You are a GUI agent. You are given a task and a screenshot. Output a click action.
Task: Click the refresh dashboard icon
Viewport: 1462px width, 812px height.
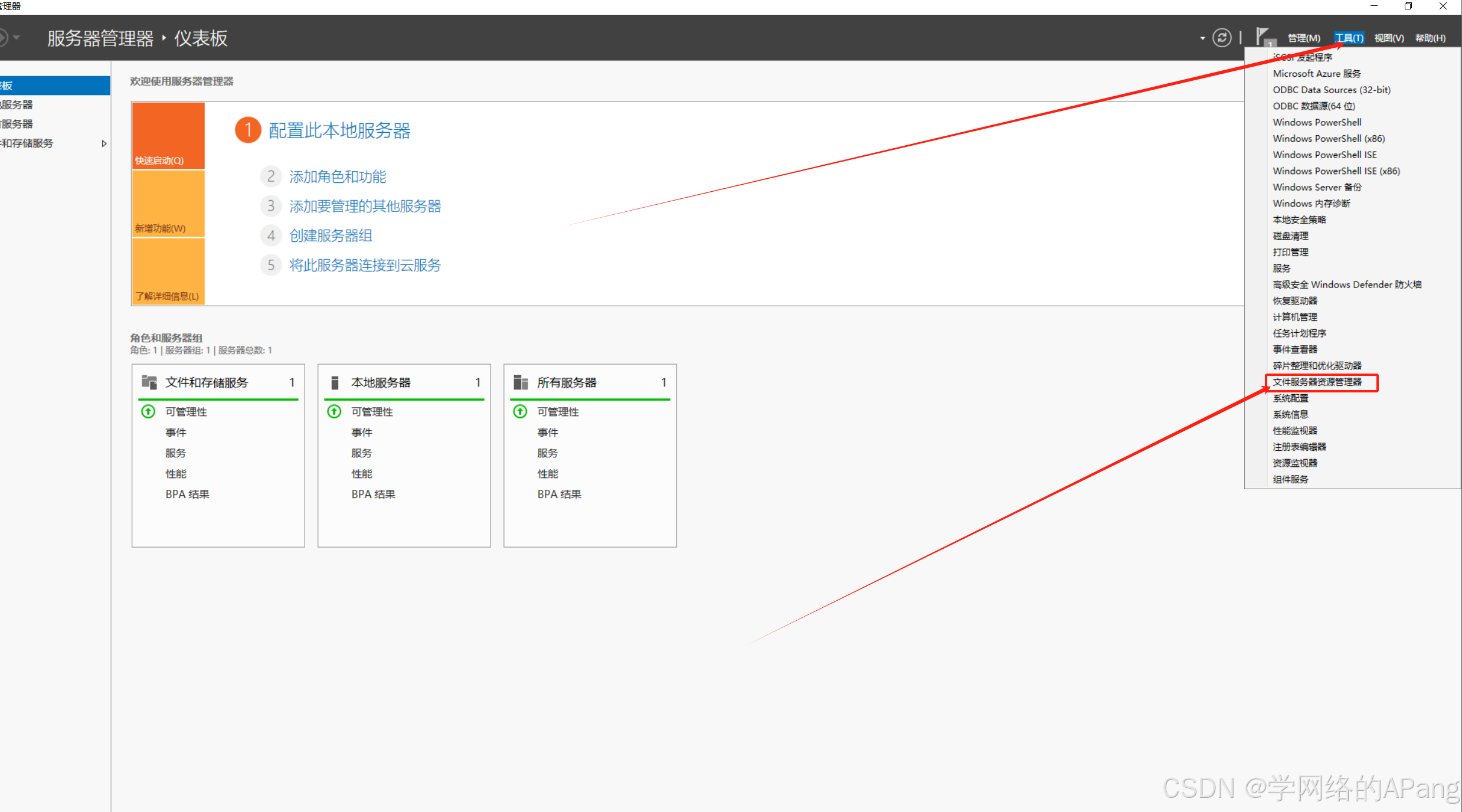pos(1221,38)
